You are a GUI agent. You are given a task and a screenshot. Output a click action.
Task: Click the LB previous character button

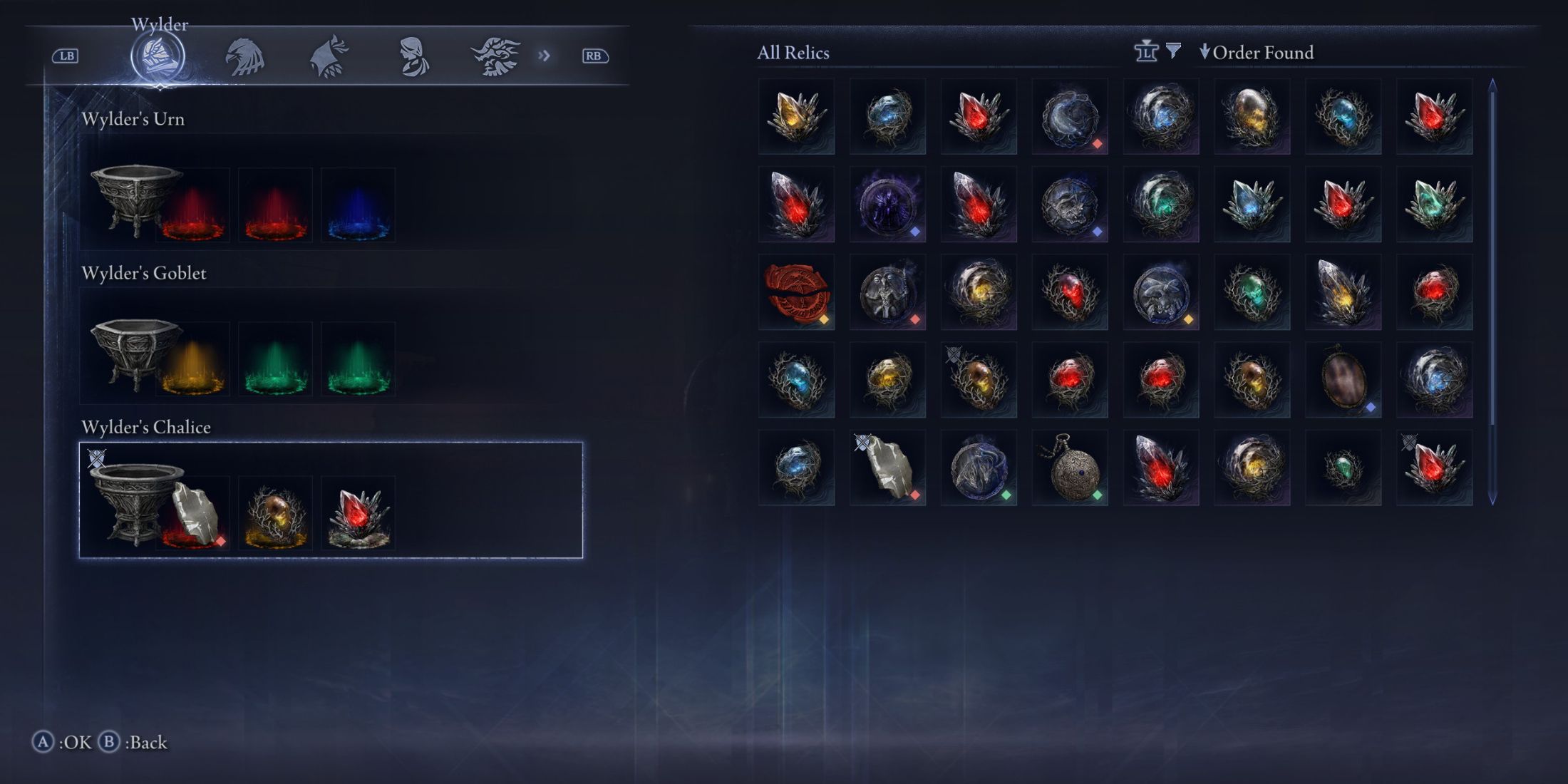click(66, 56)
